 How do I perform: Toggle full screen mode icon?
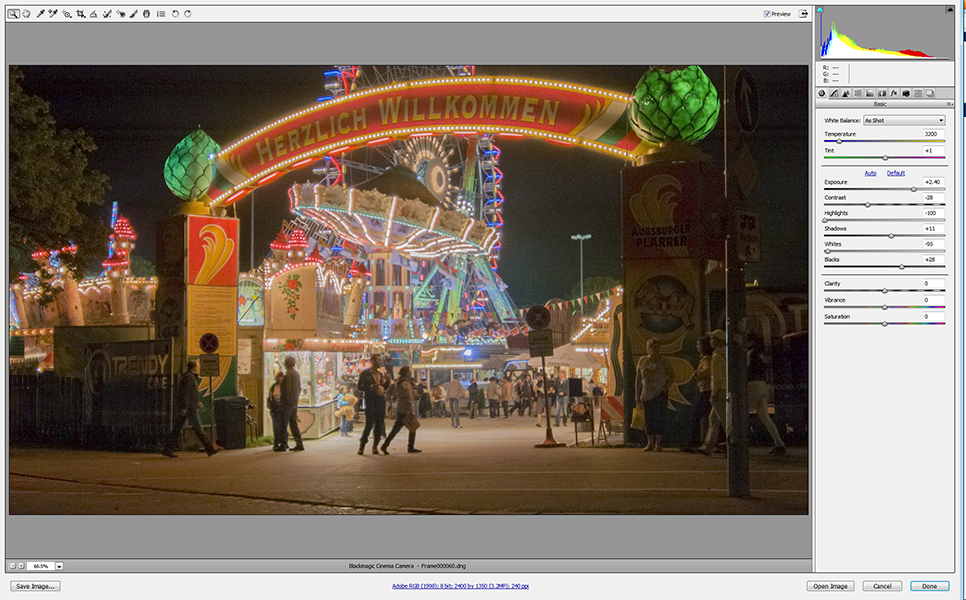click(803, 14)
